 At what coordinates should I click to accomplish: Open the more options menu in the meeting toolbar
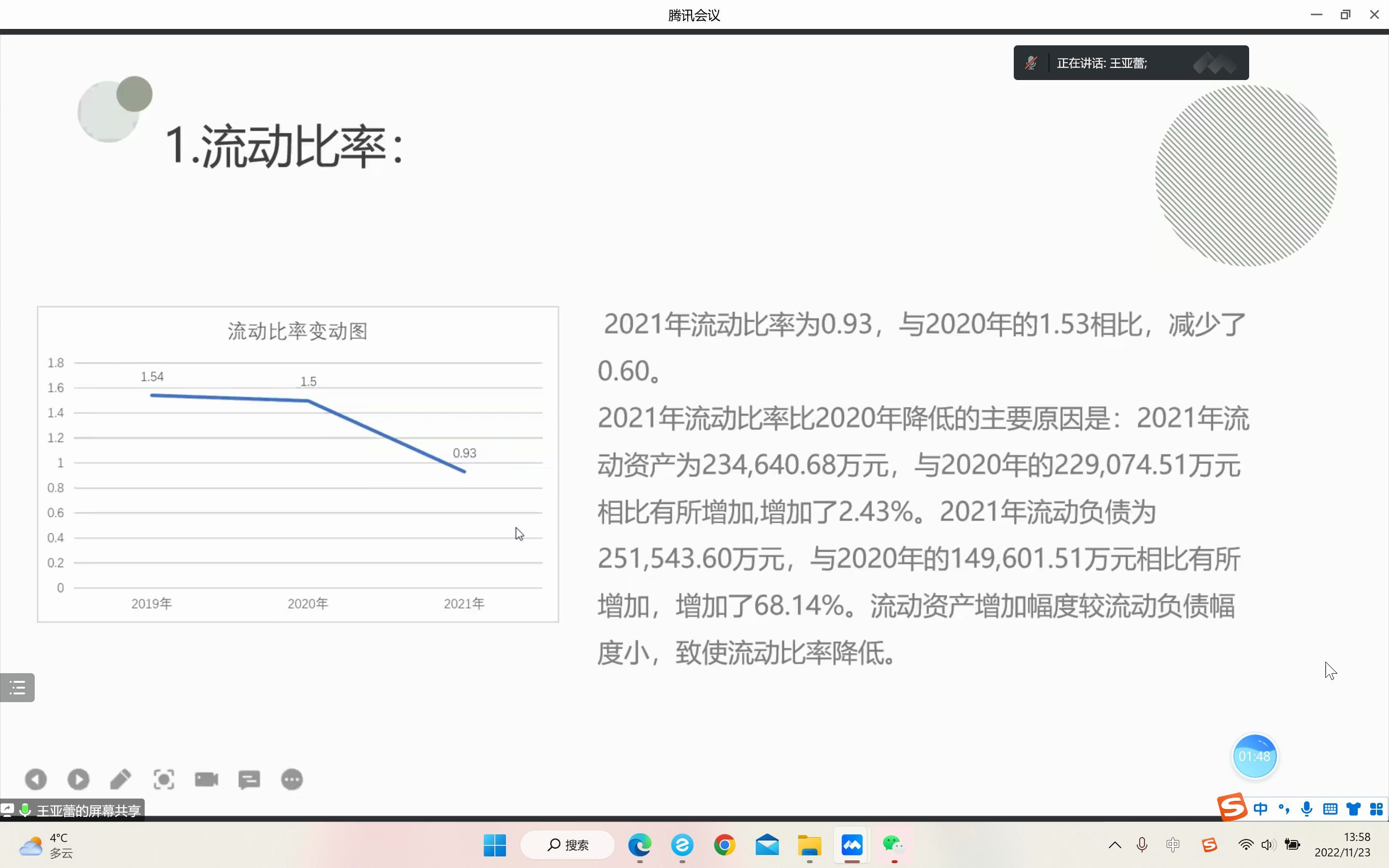293,779
